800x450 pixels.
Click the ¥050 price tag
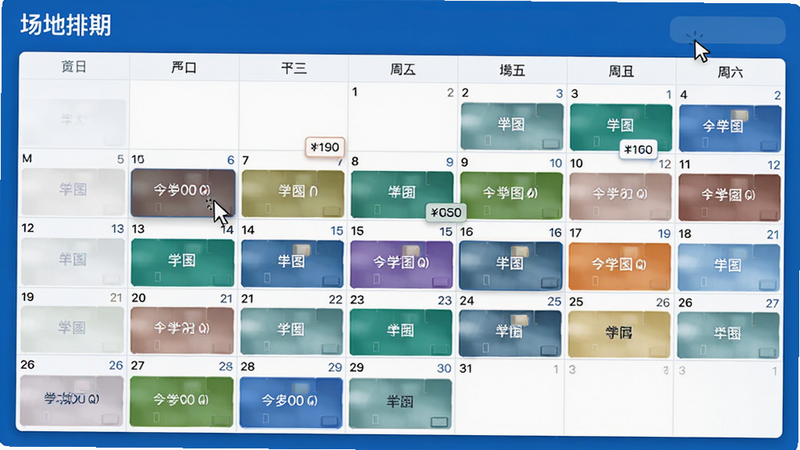tap(445, 212)
